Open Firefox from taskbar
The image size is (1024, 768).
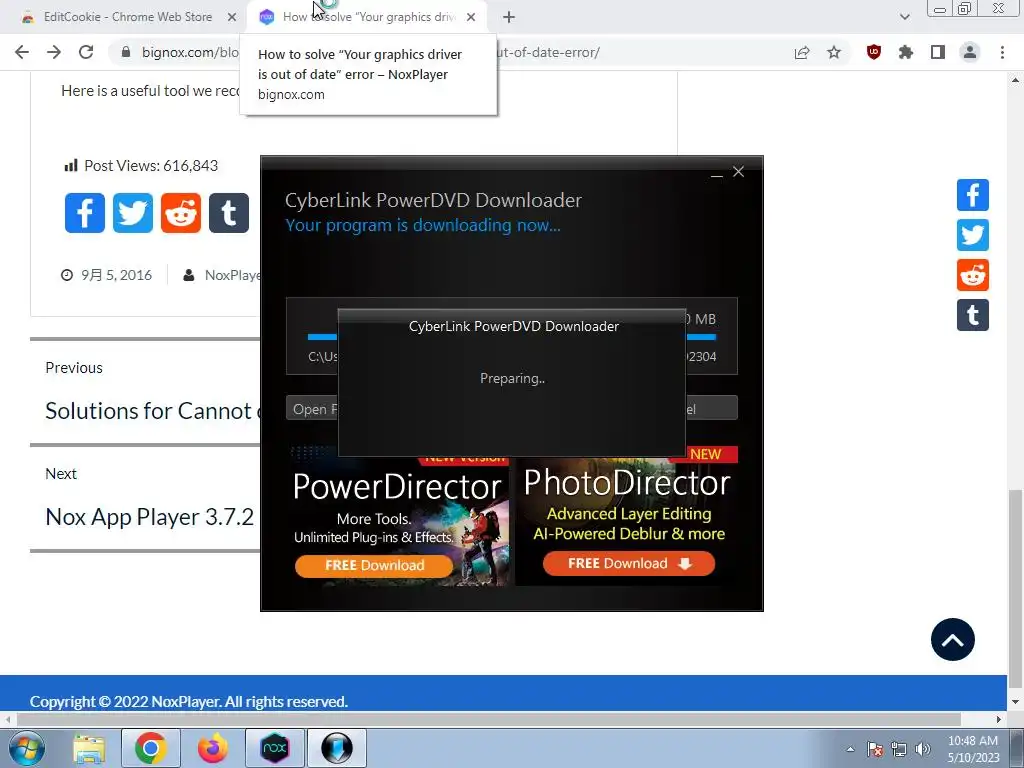212,748
